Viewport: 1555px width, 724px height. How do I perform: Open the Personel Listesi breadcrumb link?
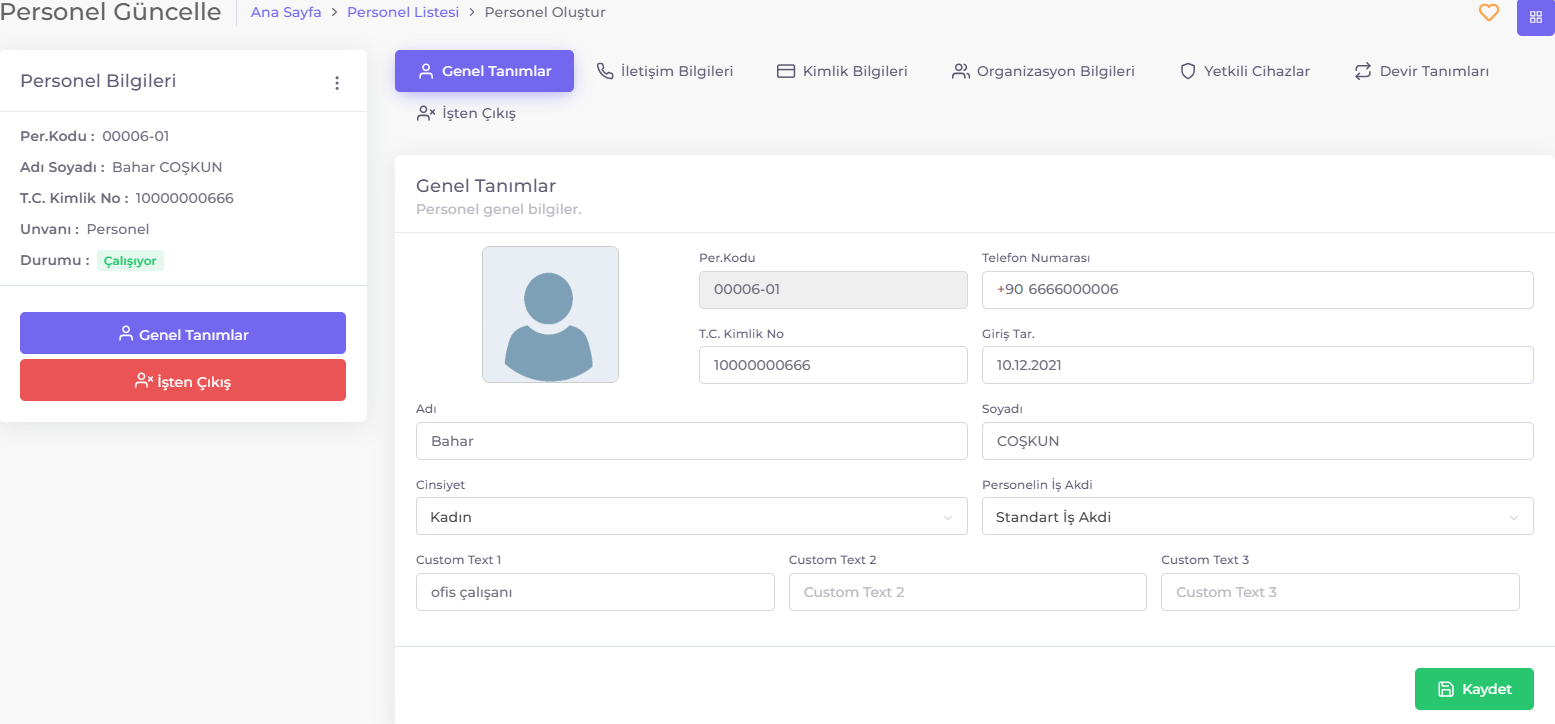pos(403,13)
